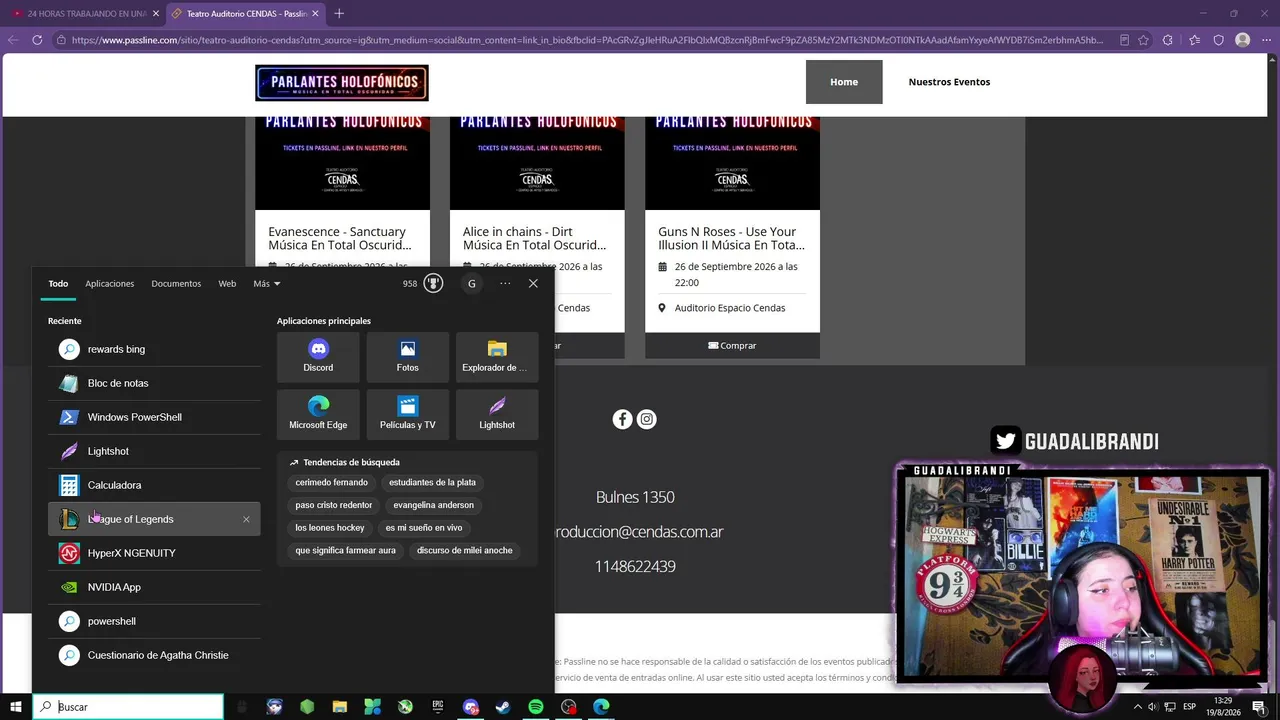
Task: Switch to the Aplicaciones search tab
Action: tap(109, 283)
